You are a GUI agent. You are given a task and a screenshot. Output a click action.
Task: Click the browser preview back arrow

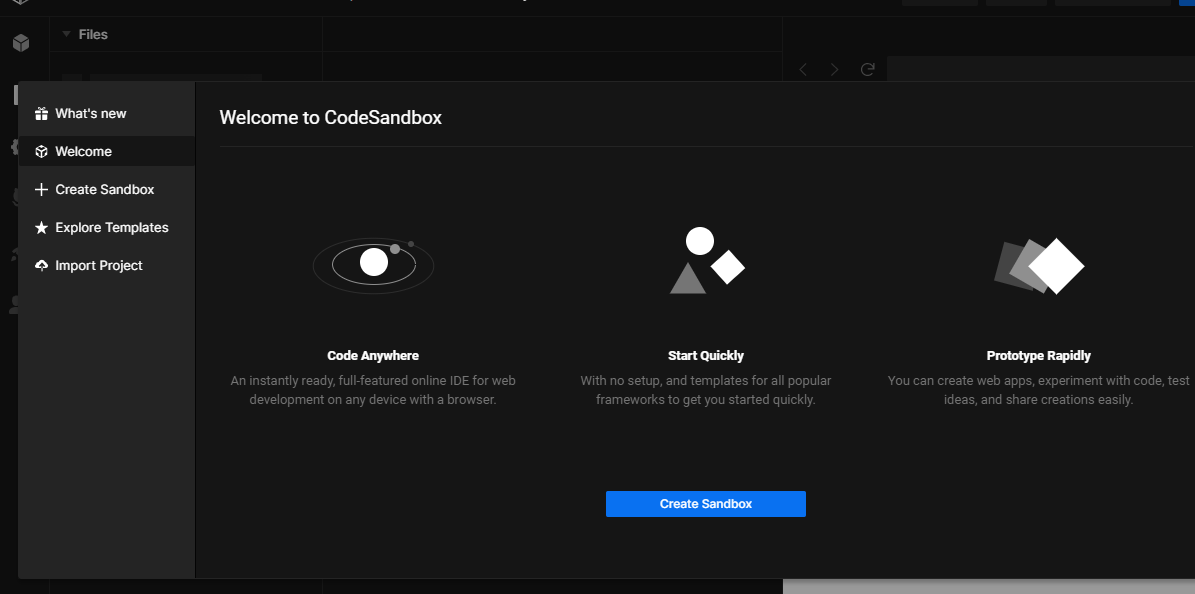click(803, 69)
